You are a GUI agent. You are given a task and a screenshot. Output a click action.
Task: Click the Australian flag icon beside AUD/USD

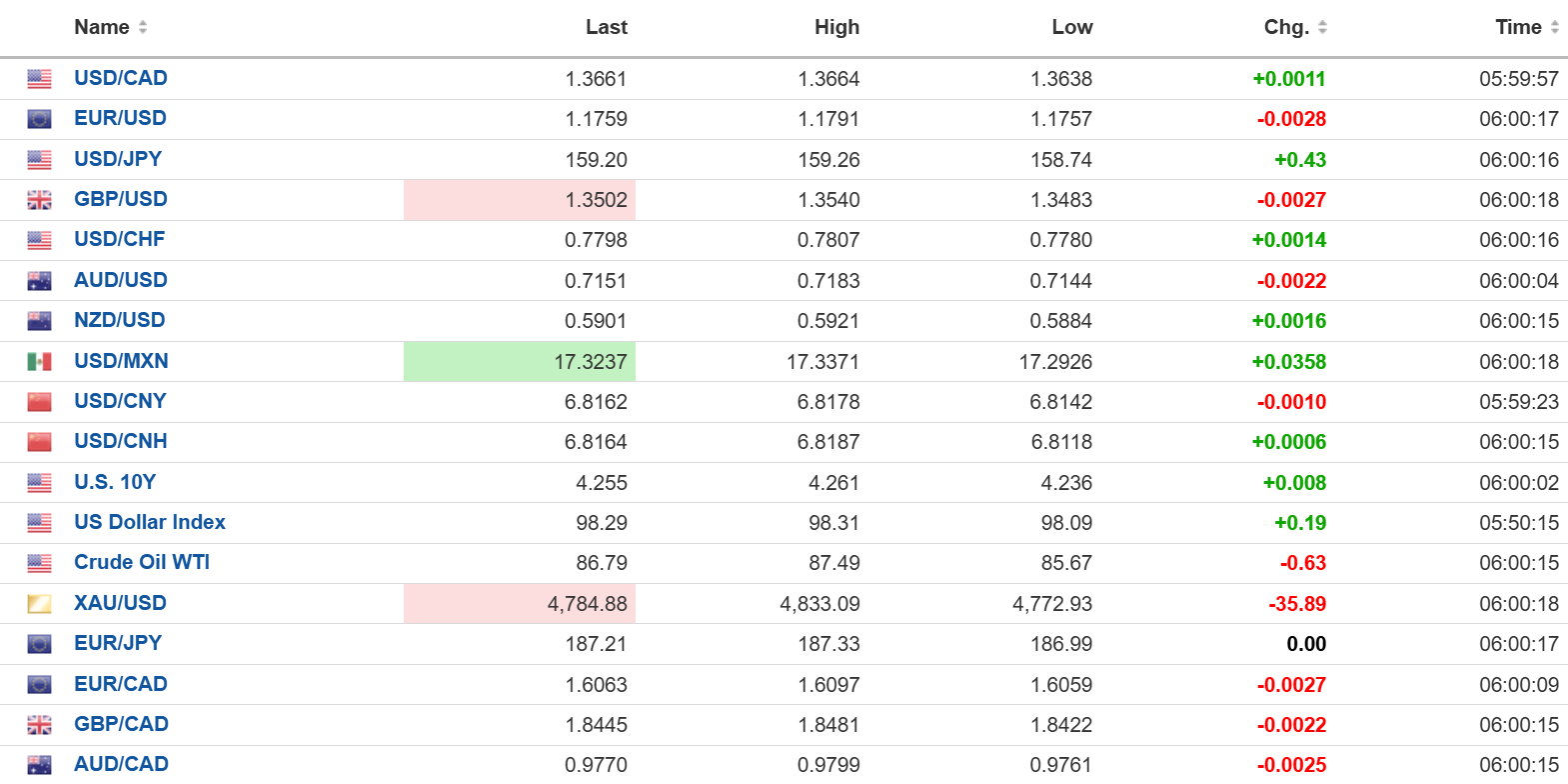pyautogui.click(x=39, y=281)
